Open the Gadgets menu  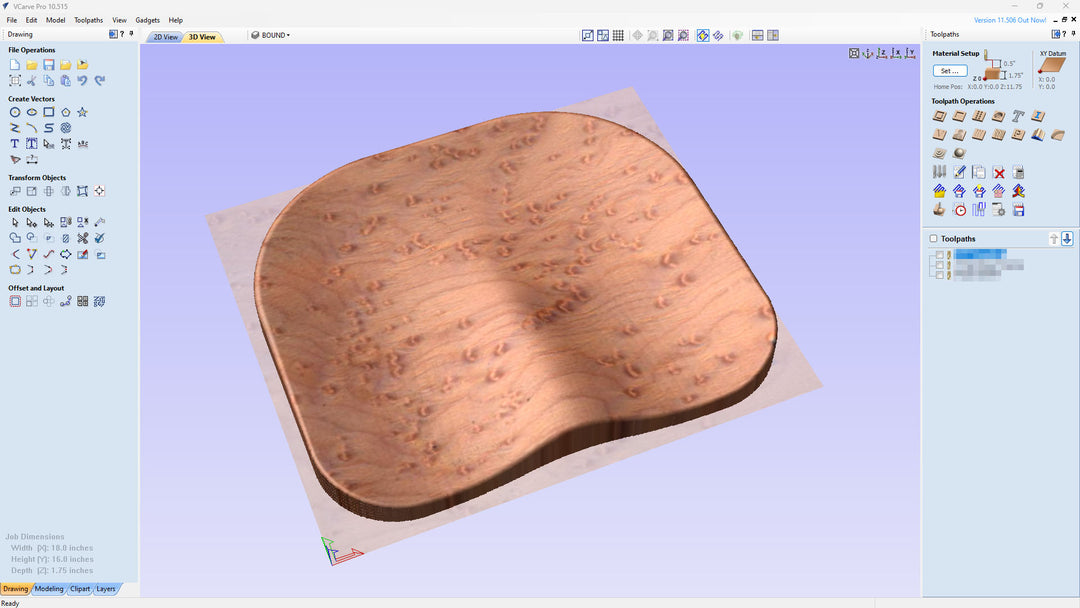147,20
